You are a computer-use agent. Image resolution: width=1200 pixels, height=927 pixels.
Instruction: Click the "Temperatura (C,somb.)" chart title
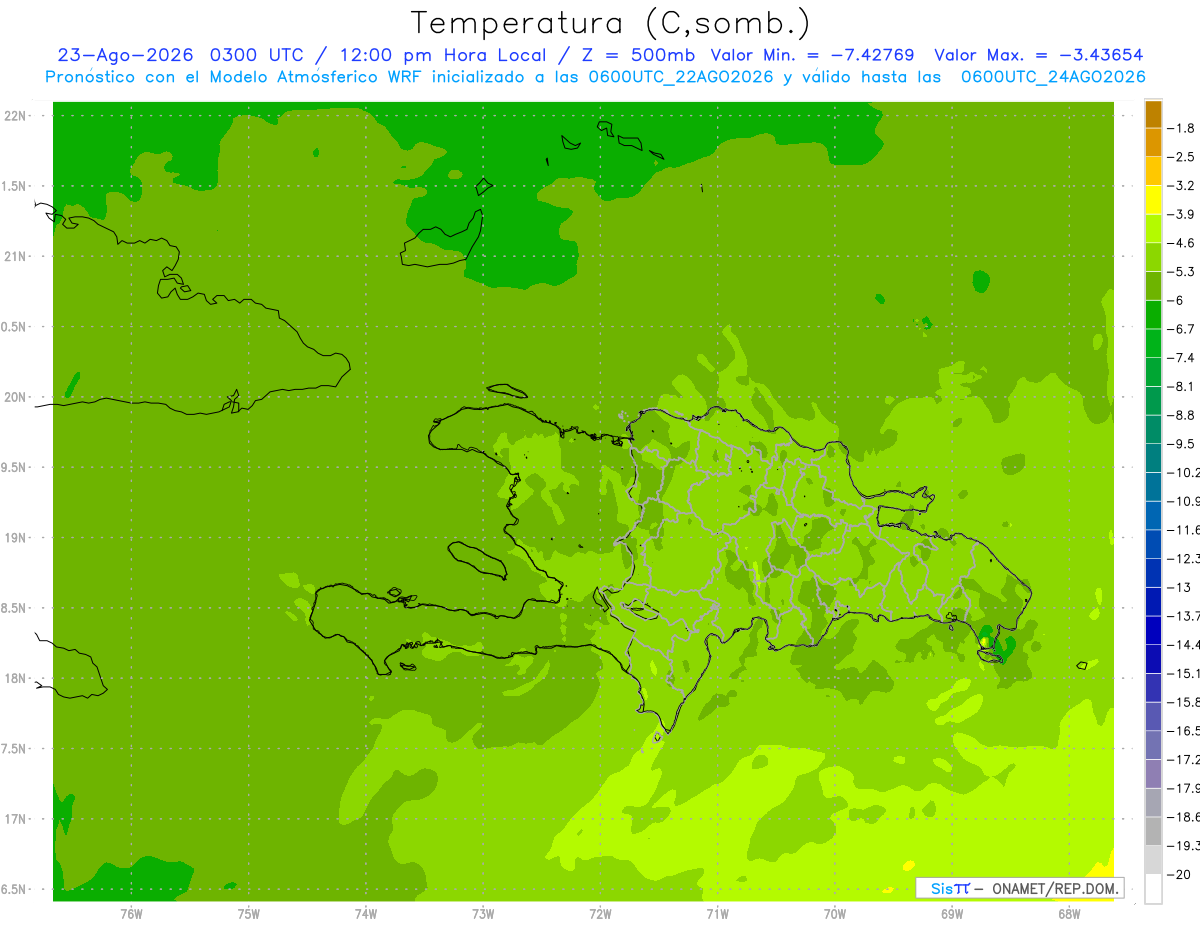pos(611,23)
